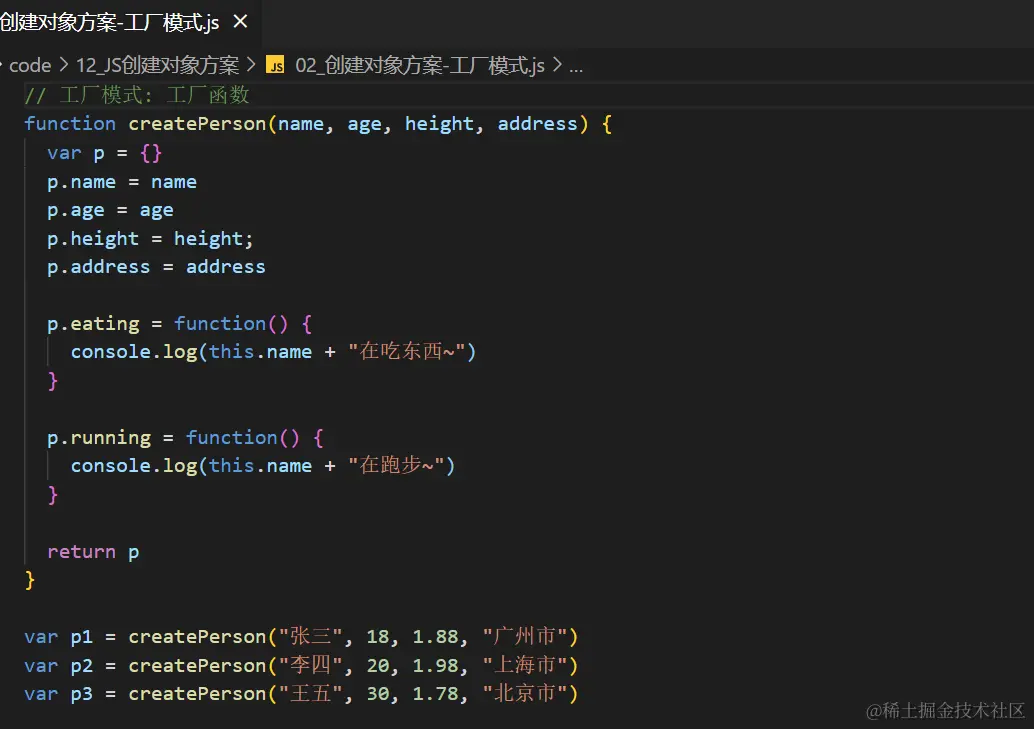Click the comment line 工厂模式: 工厂函数
The height and width of the screenshot is (729, 1034).
[137, 96]
